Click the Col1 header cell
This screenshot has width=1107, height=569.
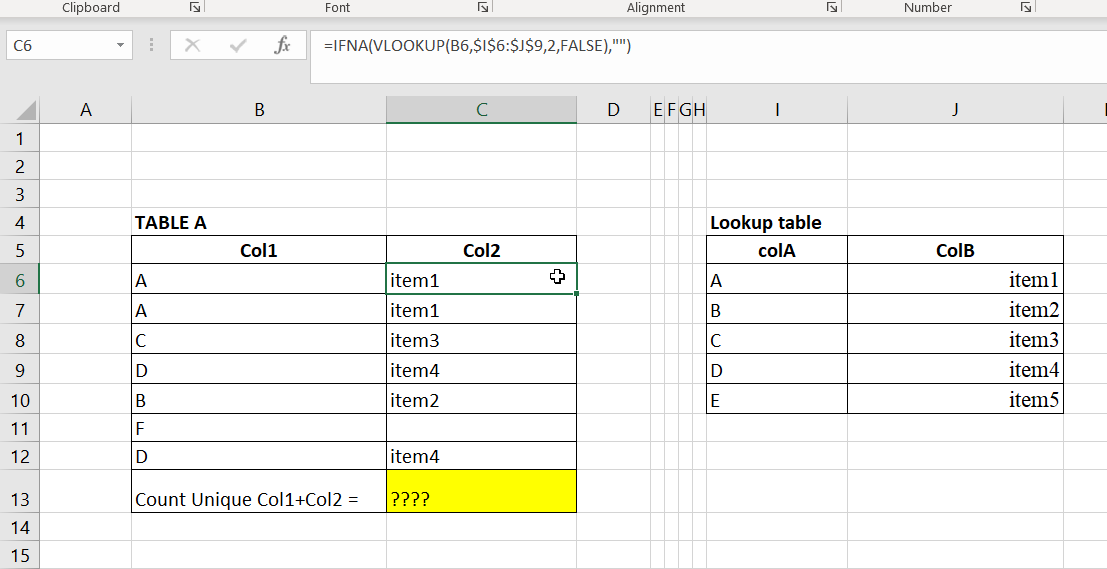pyautogui.click(x=259, y=251)
